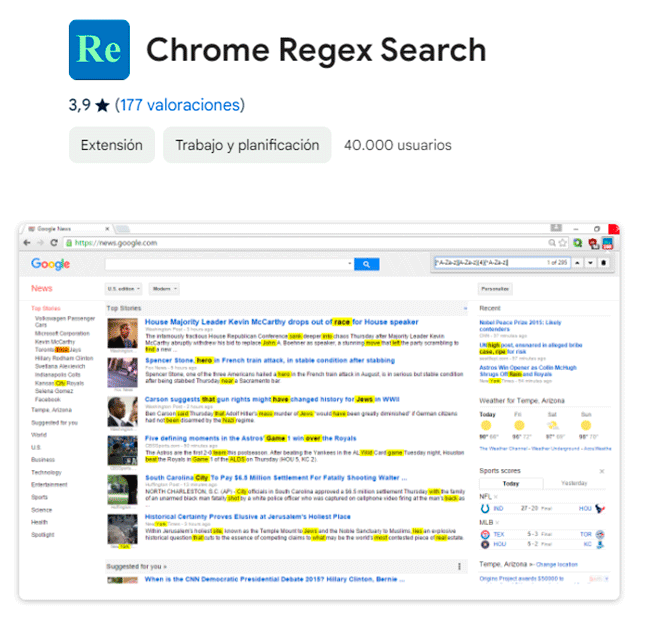Select the Yesterday sports scores tab

point(574,483)
